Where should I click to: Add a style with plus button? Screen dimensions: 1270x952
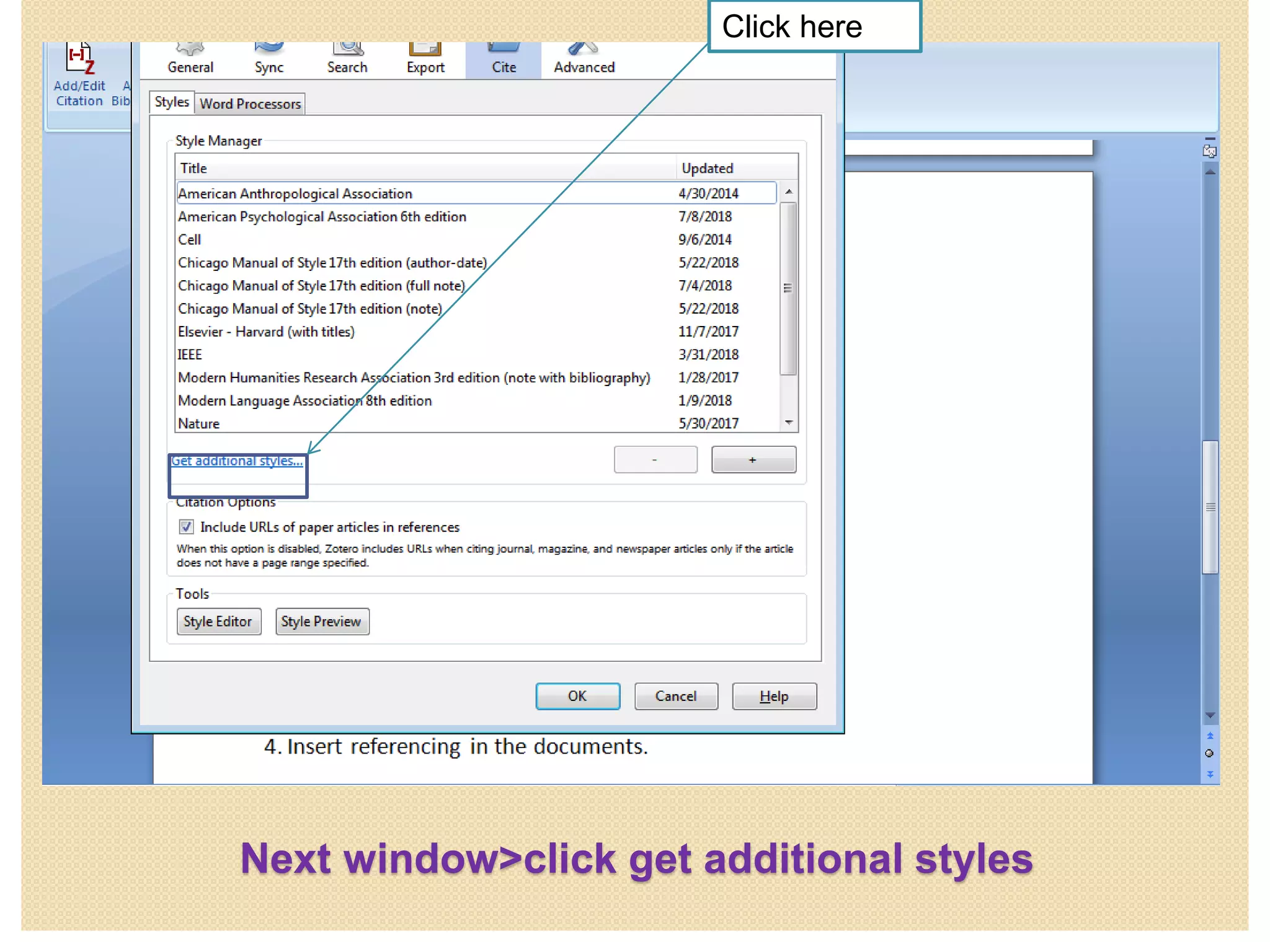tap(753, 460)
